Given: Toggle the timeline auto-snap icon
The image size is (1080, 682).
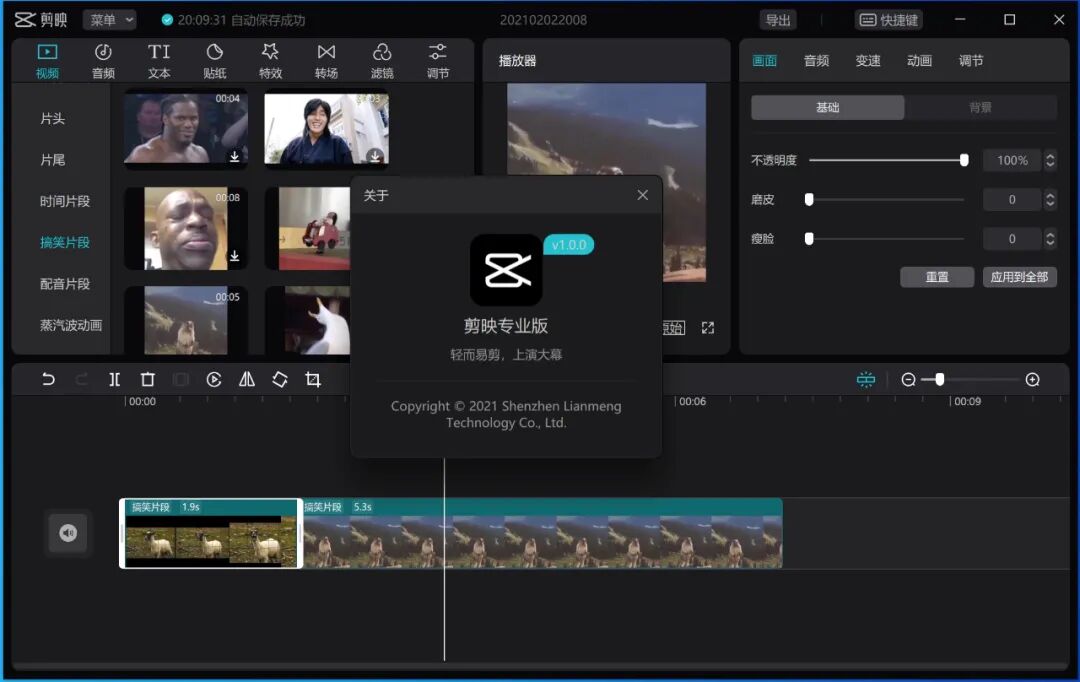Looking at the screenshot, I should pyautogui.click(x=865, y=380).
